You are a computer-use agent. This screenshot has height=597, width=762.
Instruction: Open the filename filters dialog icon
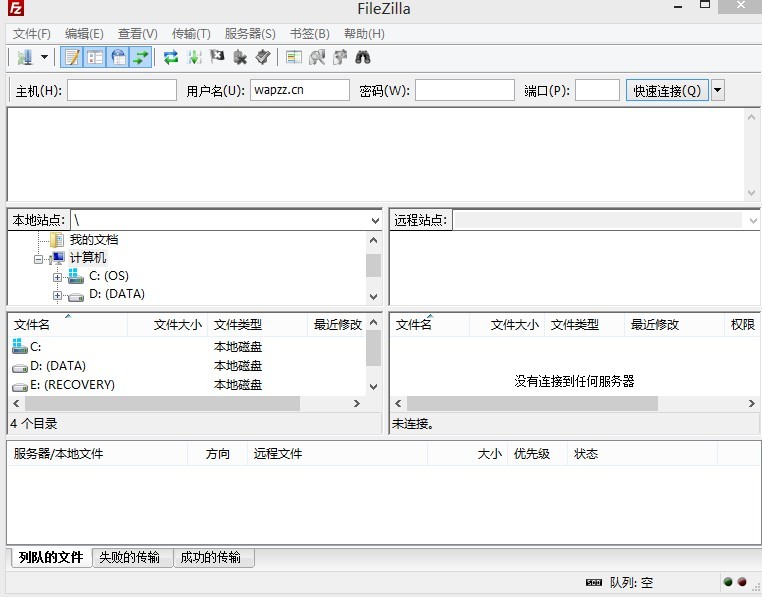pyautogui.click(x=294, y=57)
